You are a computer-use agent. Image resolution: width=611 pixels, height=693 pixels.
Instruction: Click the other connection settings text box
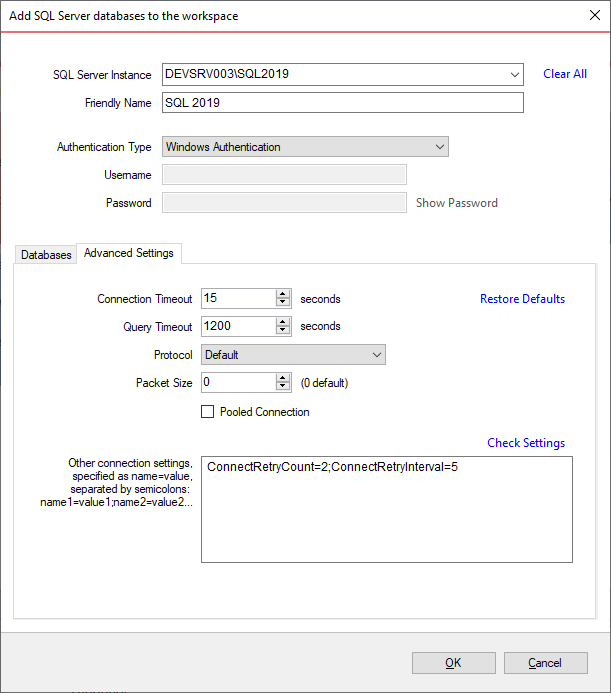(x=387, y=509)
